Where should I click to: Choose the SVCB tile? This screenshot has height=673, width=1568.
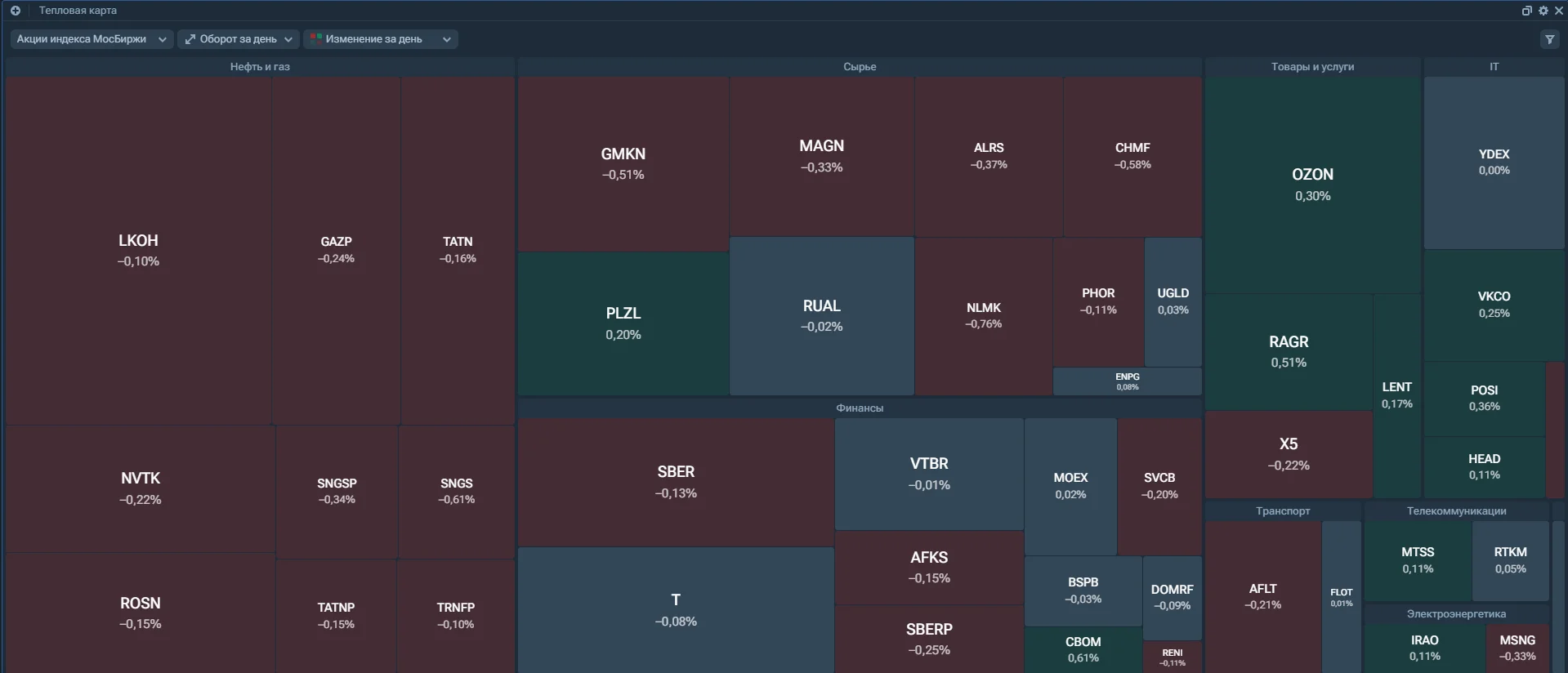1159,486
